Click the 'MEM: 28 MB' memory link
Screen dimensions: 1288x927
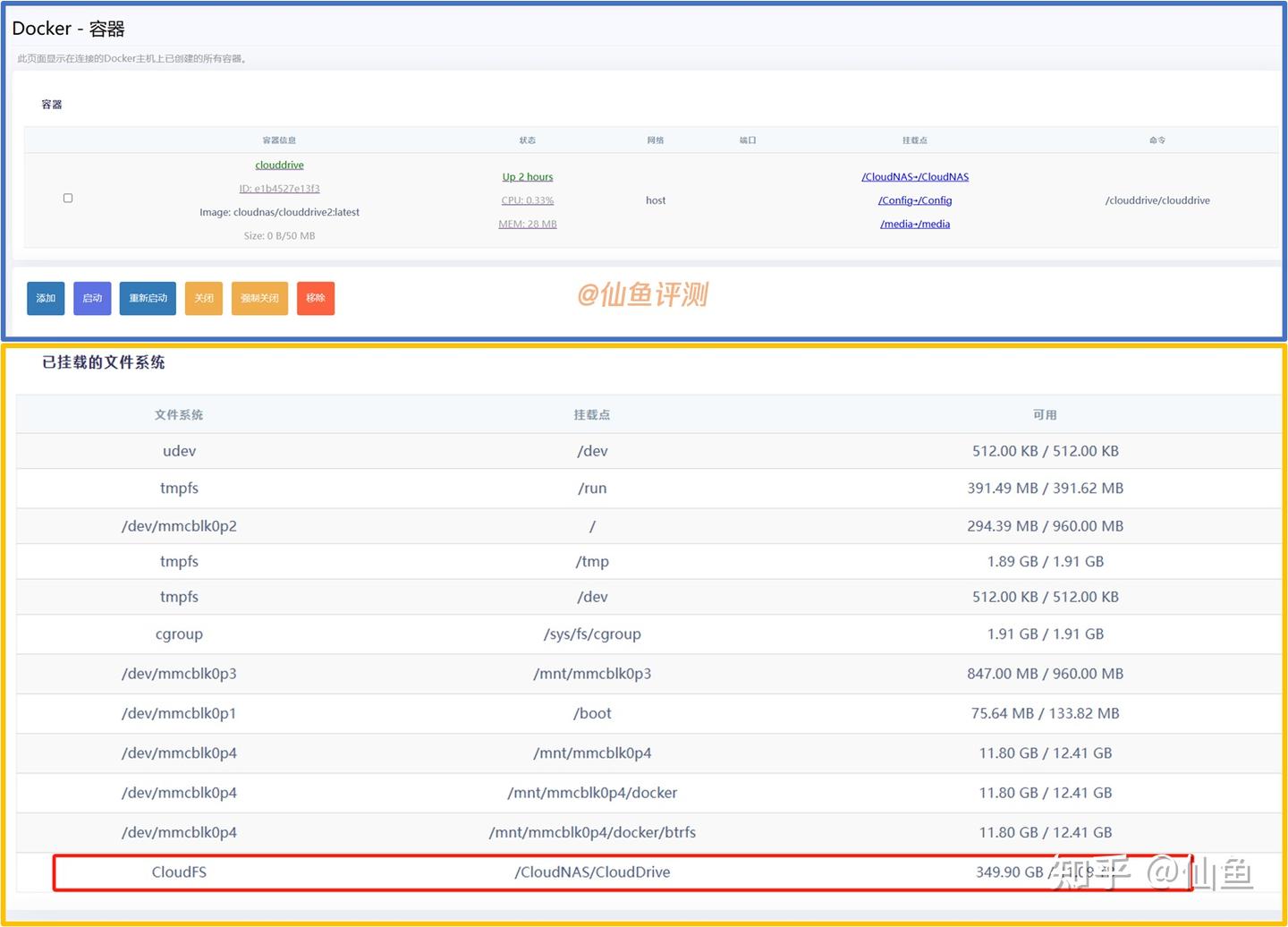pyautogui.click(x=527, y=223)
